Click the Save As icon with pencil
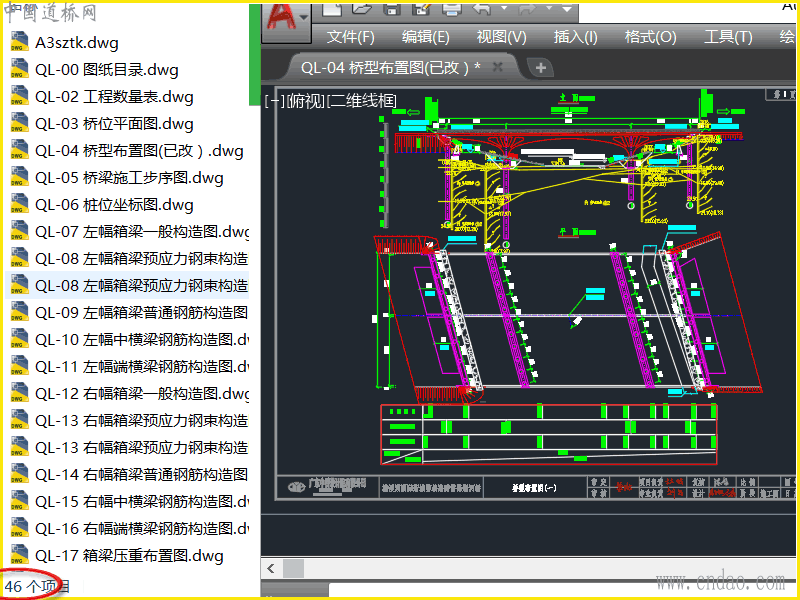800x600 pixels. [422, 9]
